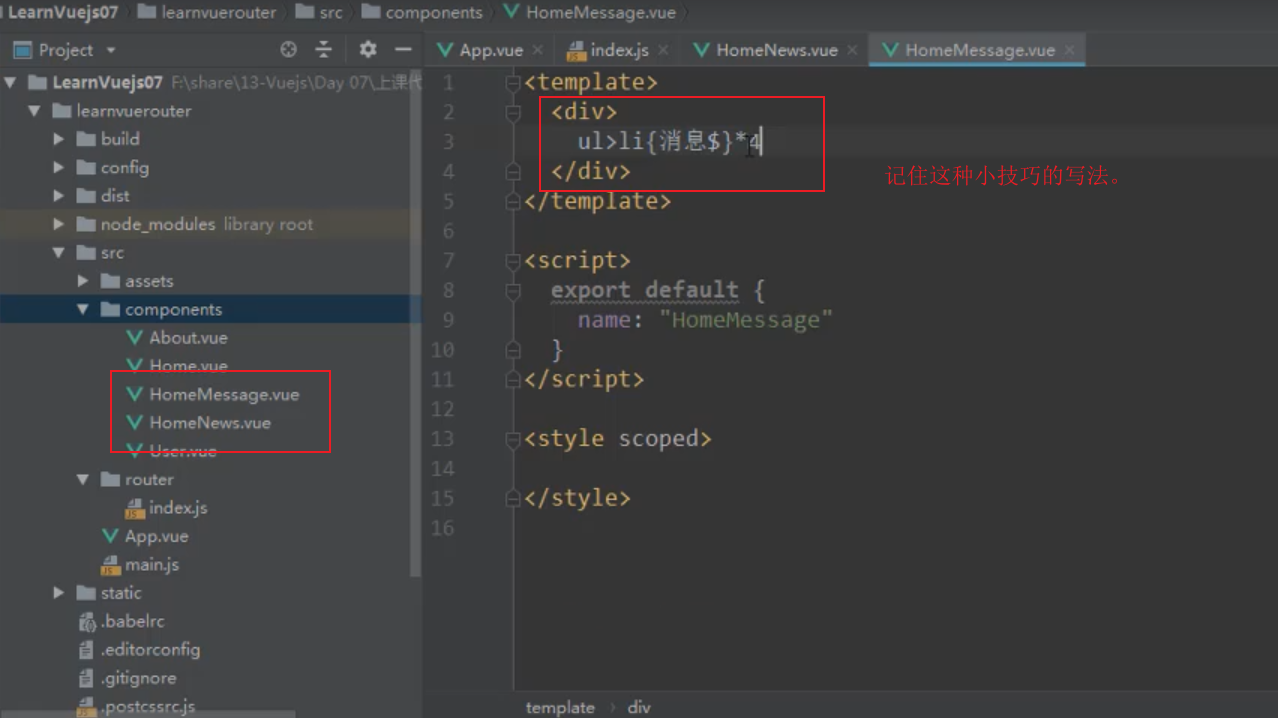Open main.js in the project tree
Viewport: 1278px width, 718px height.
coord(152,565)
